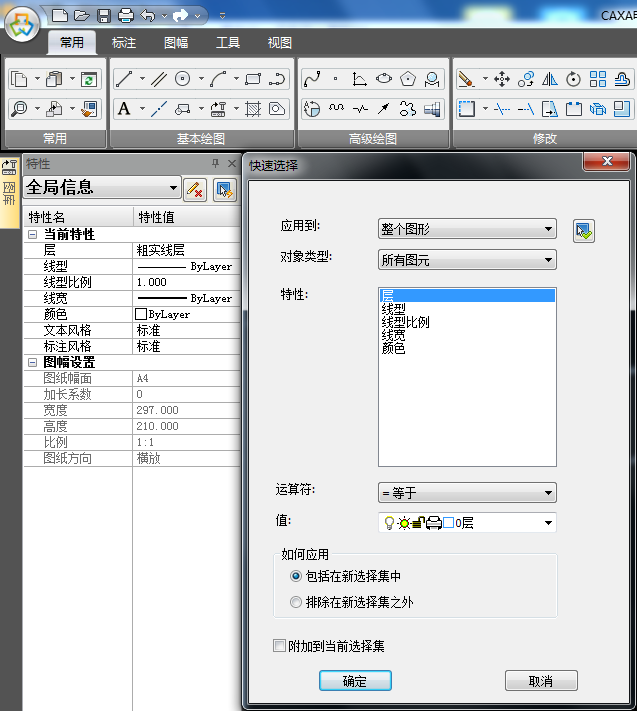Click the Save icon in quick access toolbar

tap(104, 15)
